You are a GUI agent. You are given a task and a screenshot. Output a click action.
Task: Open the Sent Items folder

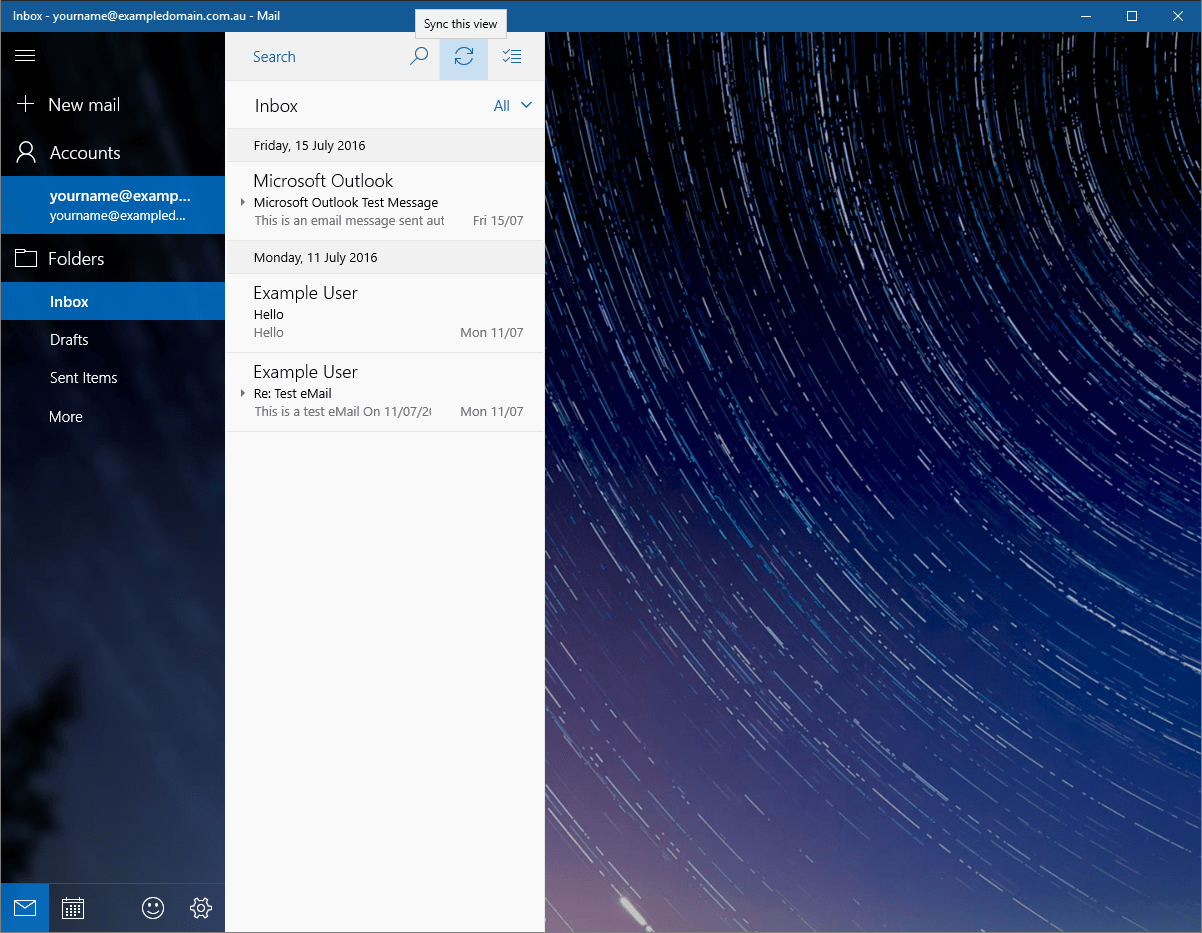tap(84, 378)
